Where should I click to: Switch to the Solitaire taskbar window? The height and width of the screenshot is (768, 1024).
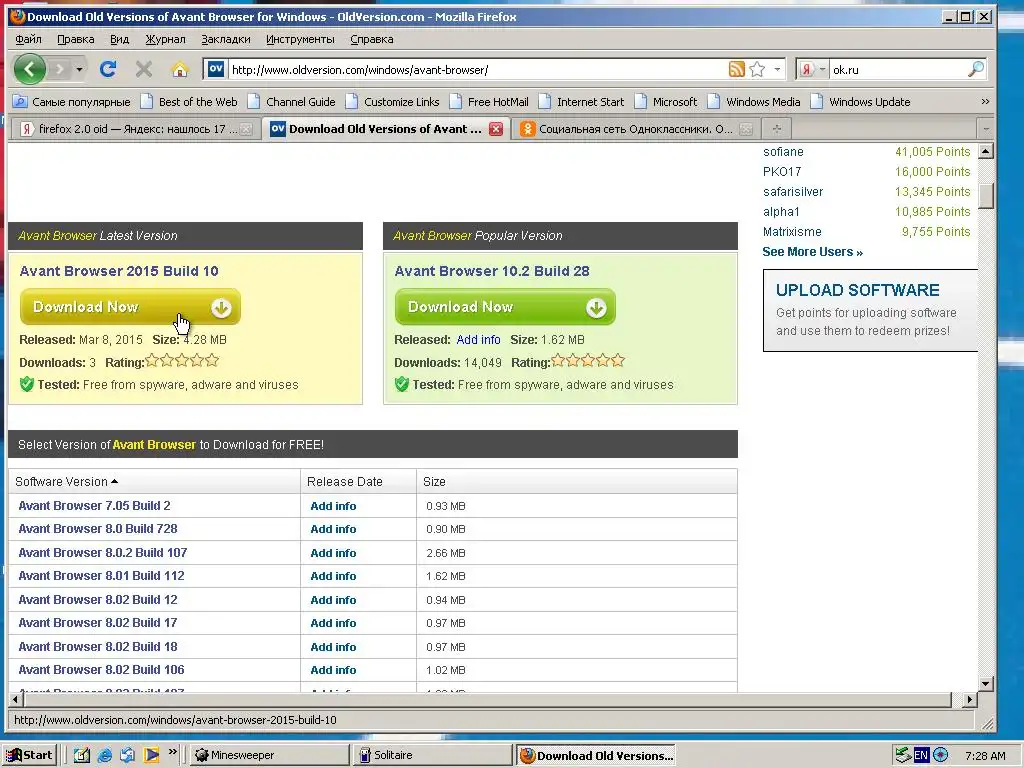433,756
